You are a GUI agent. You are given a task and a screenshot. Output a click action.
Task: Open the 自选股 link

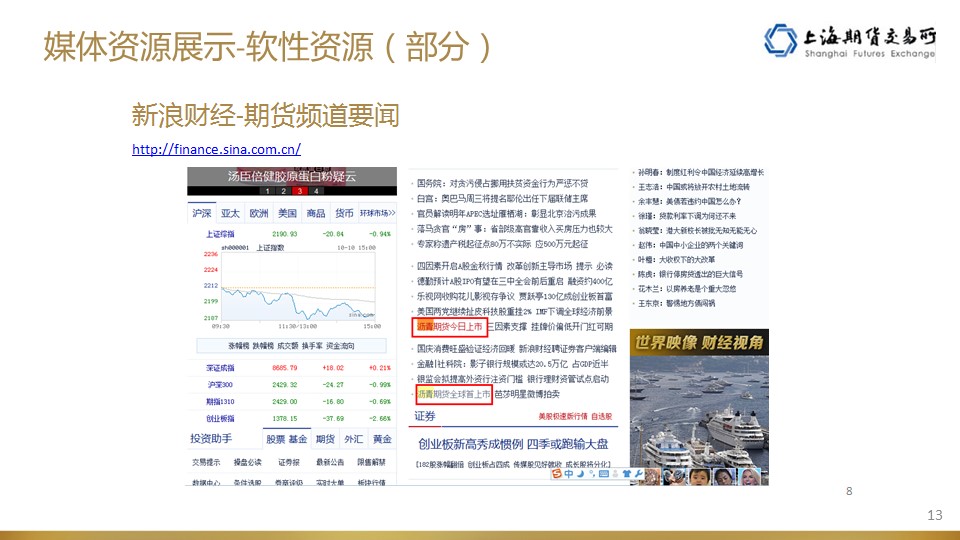(601, 416)
